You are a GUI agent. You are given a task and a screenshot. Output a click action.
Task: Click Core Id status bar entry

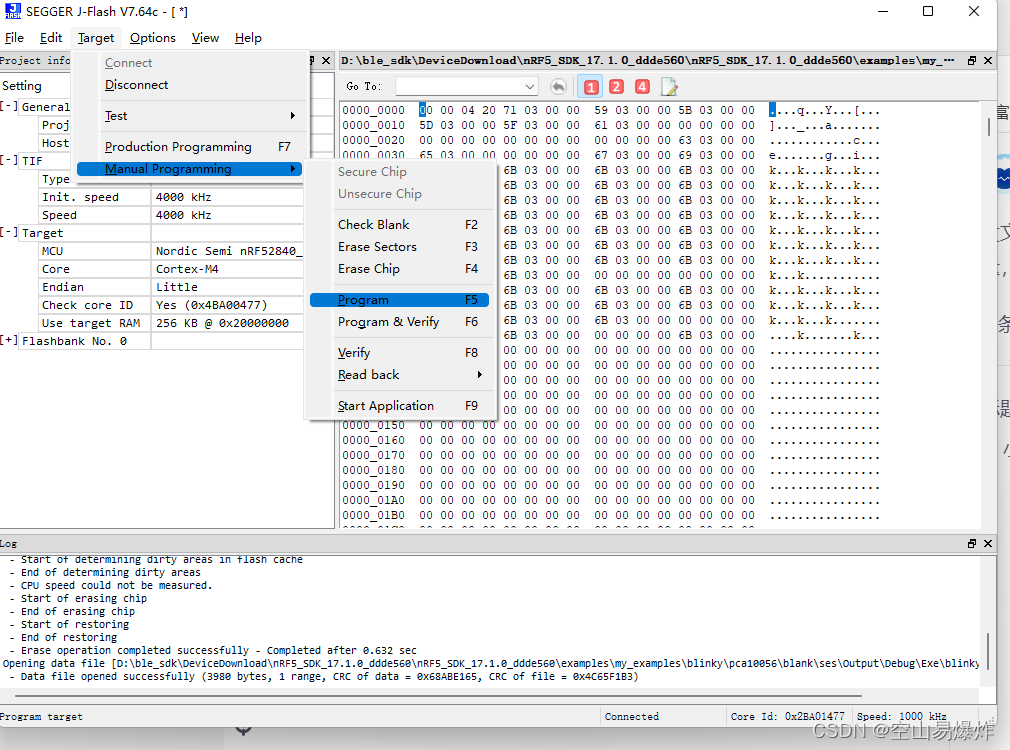tap(787, 716)
